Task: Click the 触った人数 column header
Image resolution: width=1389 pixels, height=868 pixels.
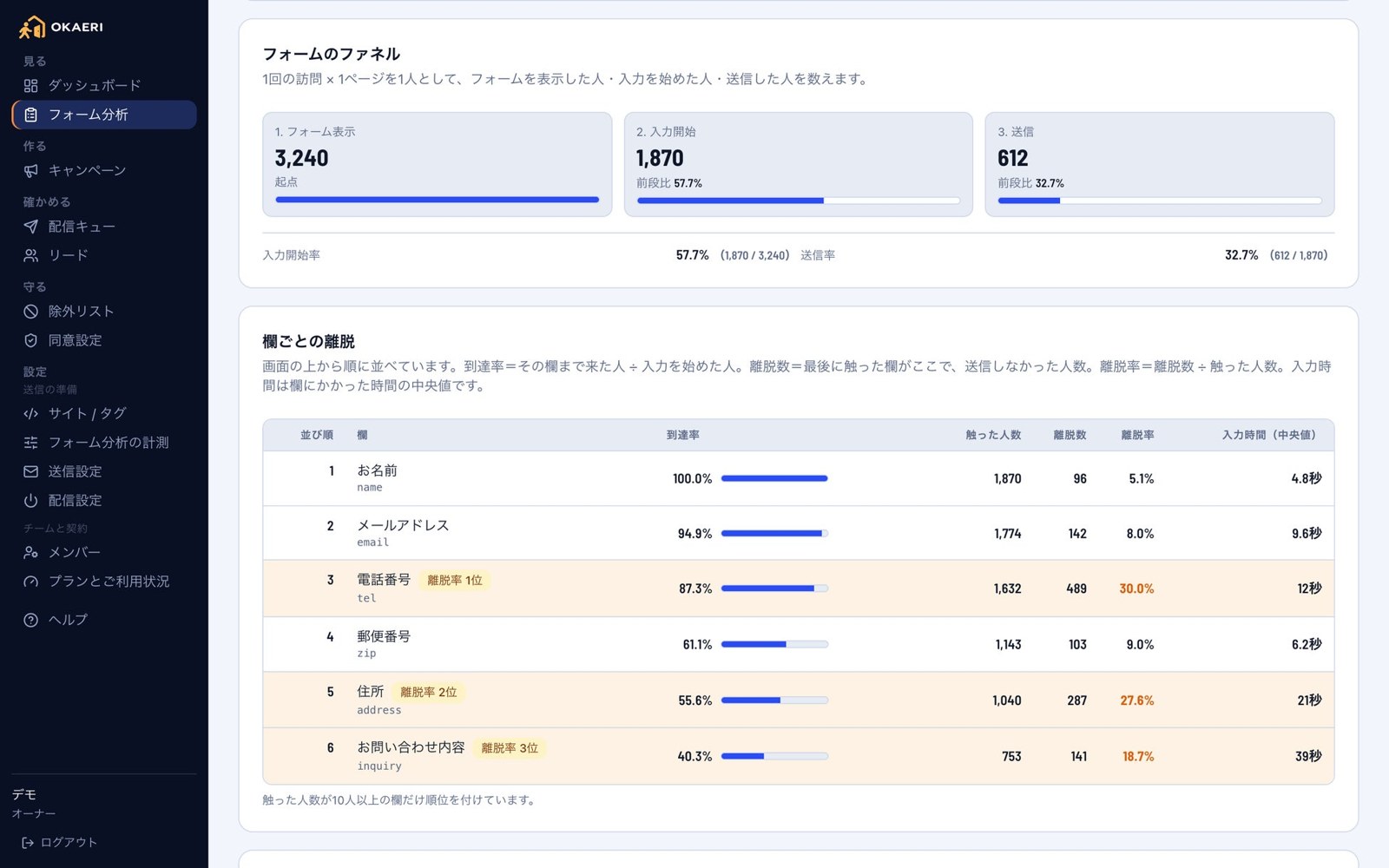Action: 993,435
